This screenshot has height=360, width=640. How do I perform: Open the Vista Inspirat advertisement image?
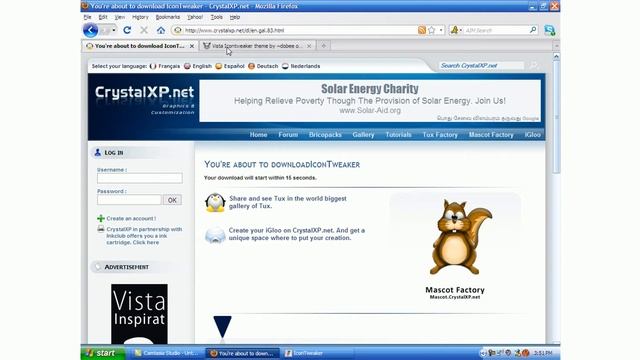(x=139, y=314)
